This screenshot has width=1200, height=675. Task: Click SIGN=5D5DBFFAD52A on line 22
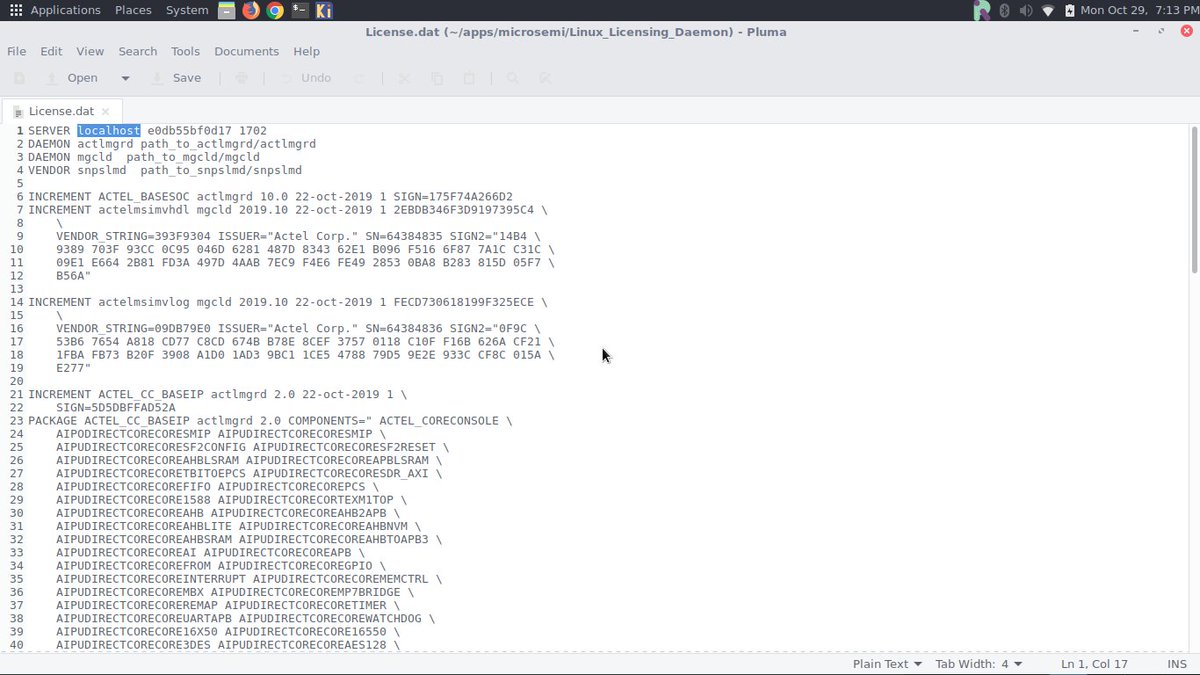[x=116, y=407]
